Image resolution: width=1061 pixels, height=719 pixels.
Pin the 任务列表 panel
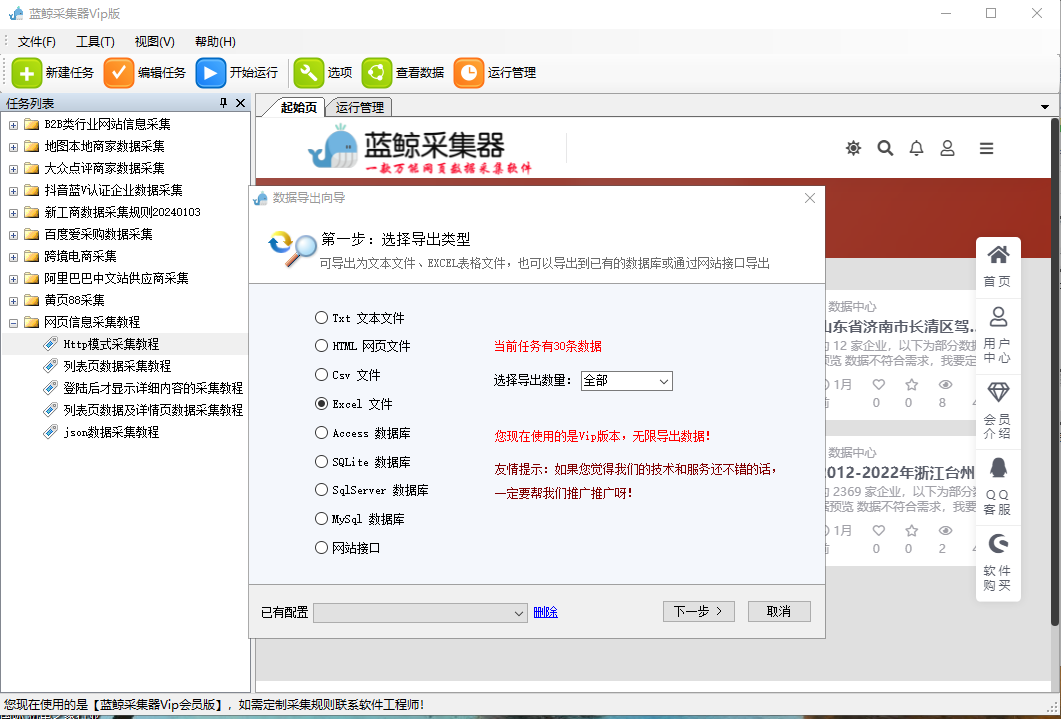(223, 103)
